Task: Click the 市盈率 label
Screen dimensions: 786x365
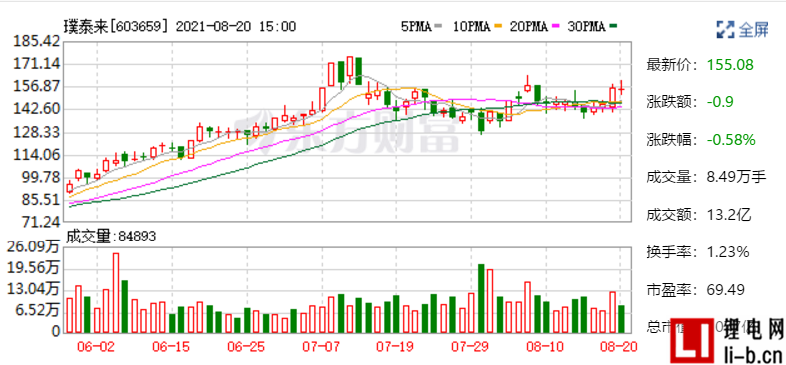Action: 673,290
